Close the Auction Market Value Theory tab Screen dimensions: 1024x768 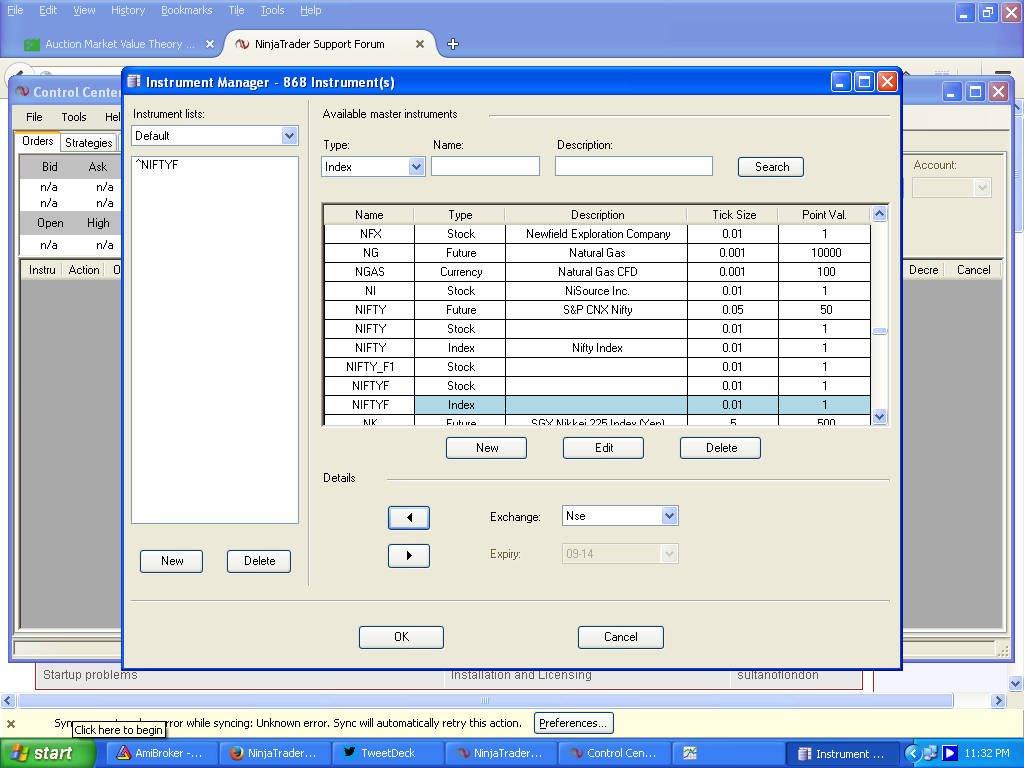click(x=210, y=44)
